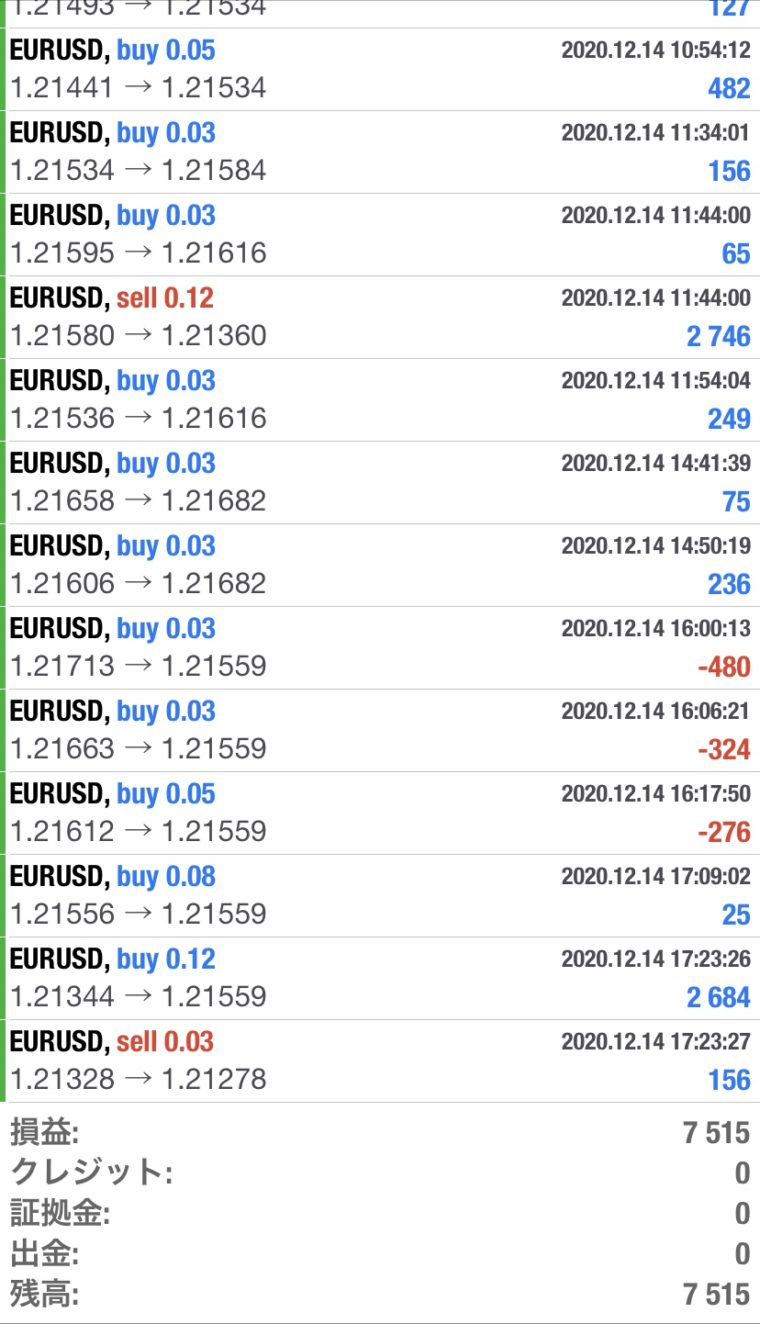Open the EURUSD buy 0.05 trade at 10:54:12

point(380,70)
